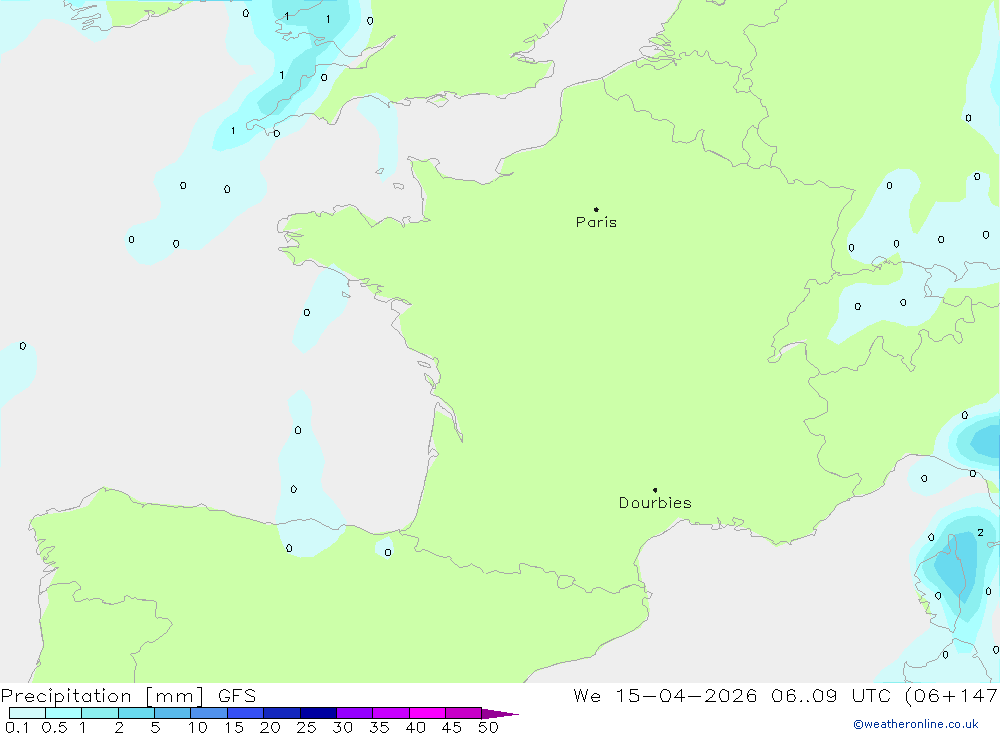Click the 0.1–0.5 mm legend swatch
The width and height of the screenshot is (1000, 733).
point(27,713)
